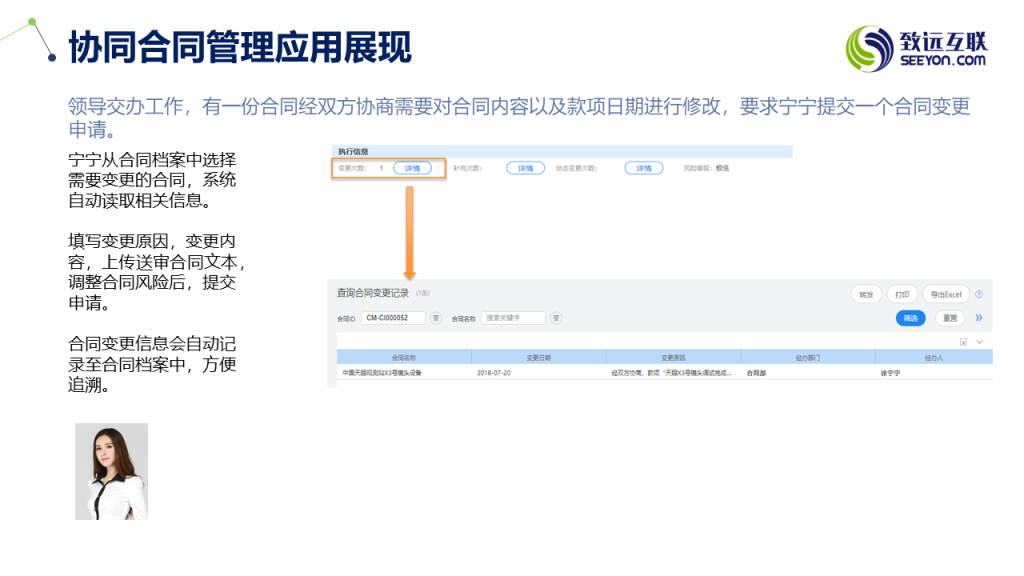This screenshot has width=1024, height=576.
Task: Click the help question mark icon
Action: tap(979, 295)
